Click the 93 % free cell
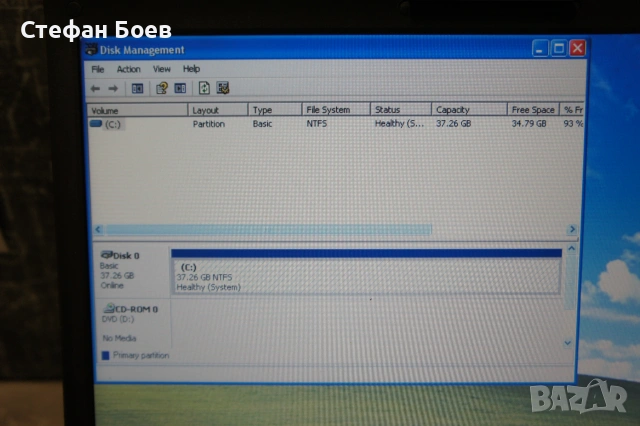Viewport: 640px width, 426px height. [573, 123]
